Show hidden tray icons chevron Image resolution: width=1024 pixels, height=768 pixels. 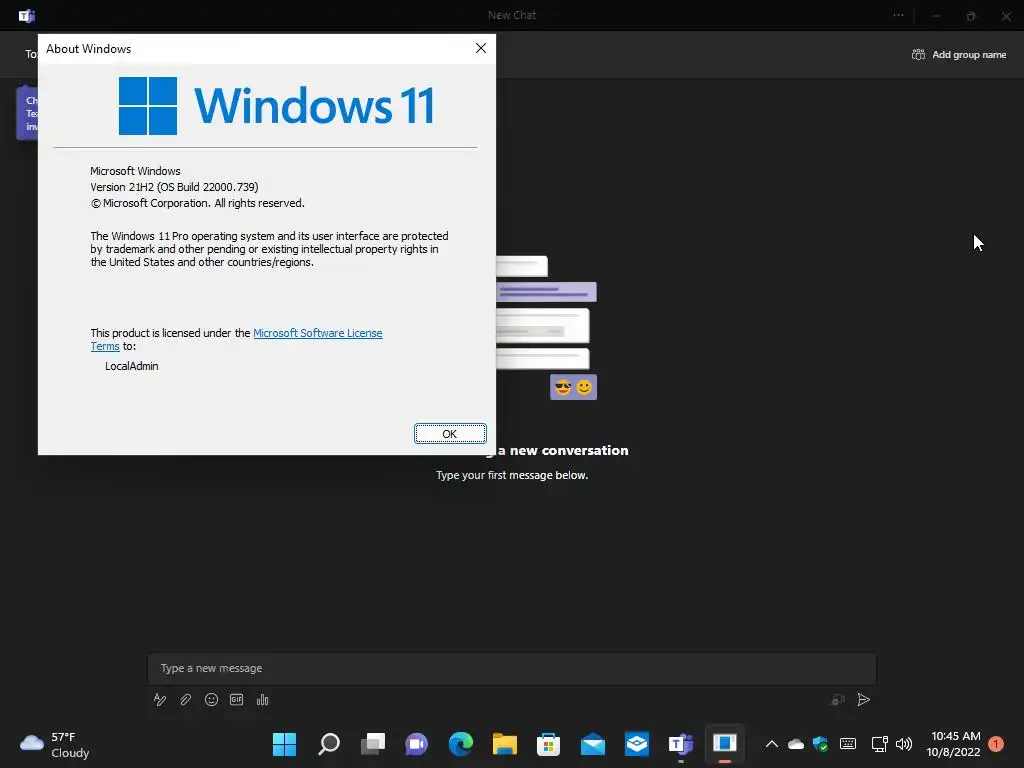pos(771,744)
